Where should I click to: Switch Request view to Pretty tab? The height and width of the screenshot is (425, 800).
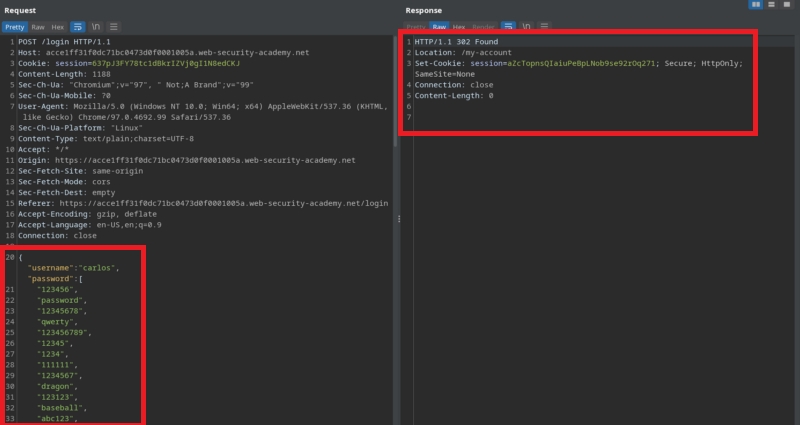[15, 26]
